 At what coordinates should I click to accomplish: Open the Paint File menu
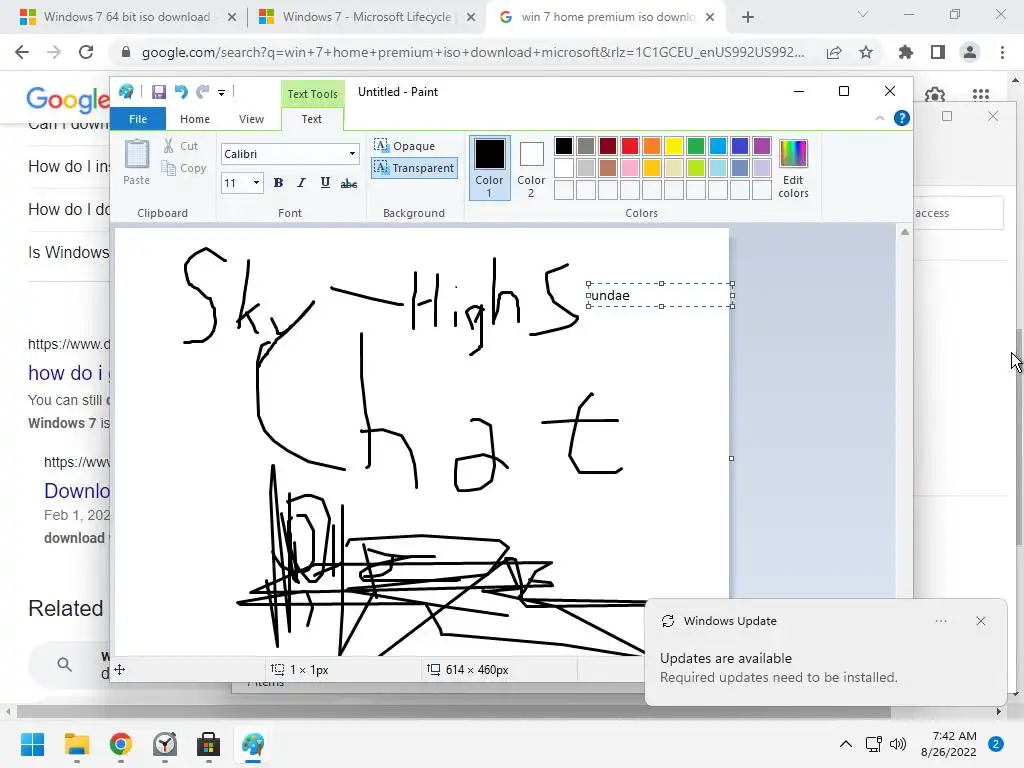(138, 119)
